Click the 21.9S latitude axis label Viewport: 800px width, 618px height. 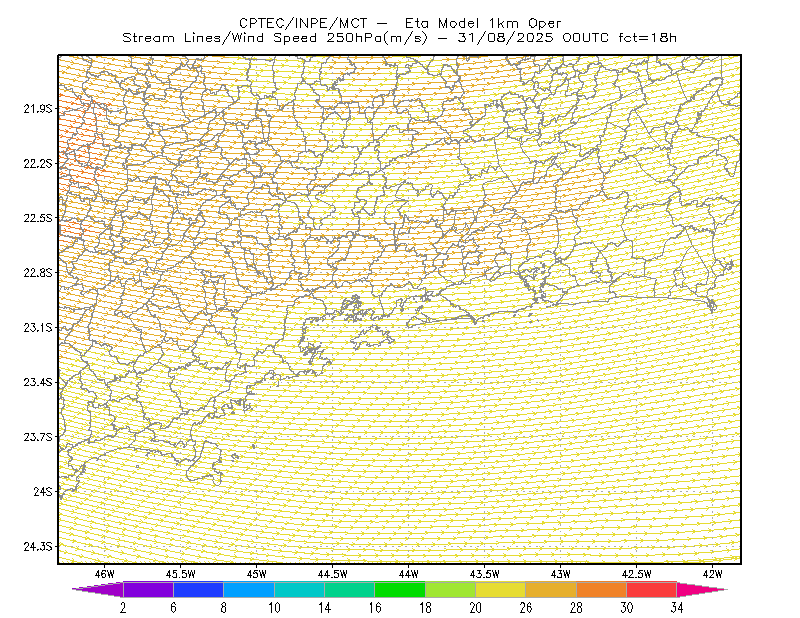pos(38,108)
